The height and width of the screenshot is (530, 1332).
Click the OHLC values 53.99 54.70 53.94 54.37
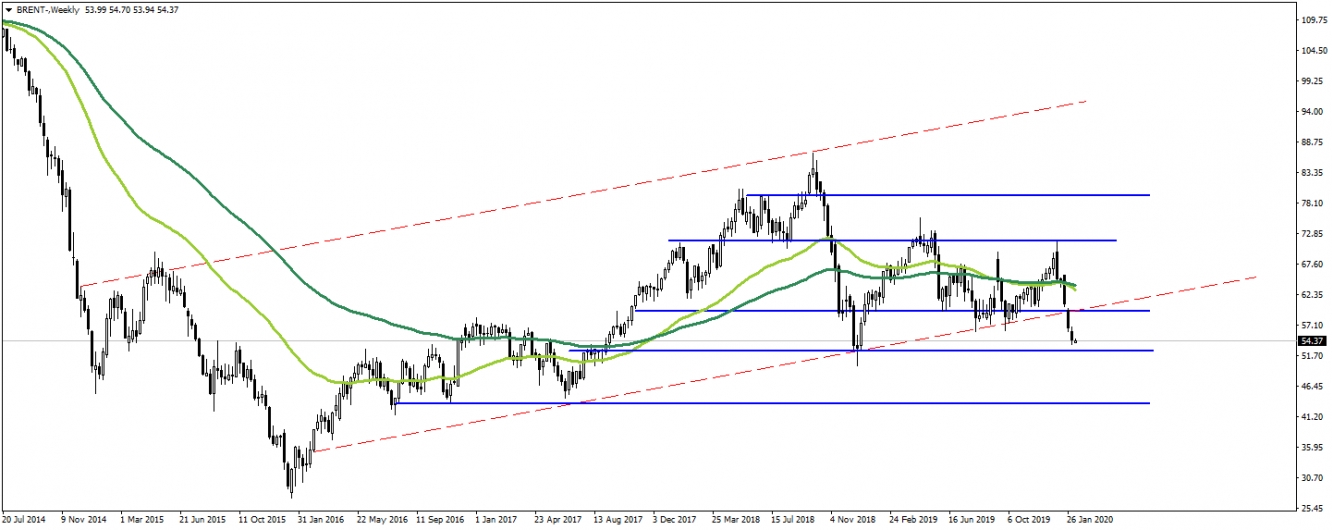132,8
